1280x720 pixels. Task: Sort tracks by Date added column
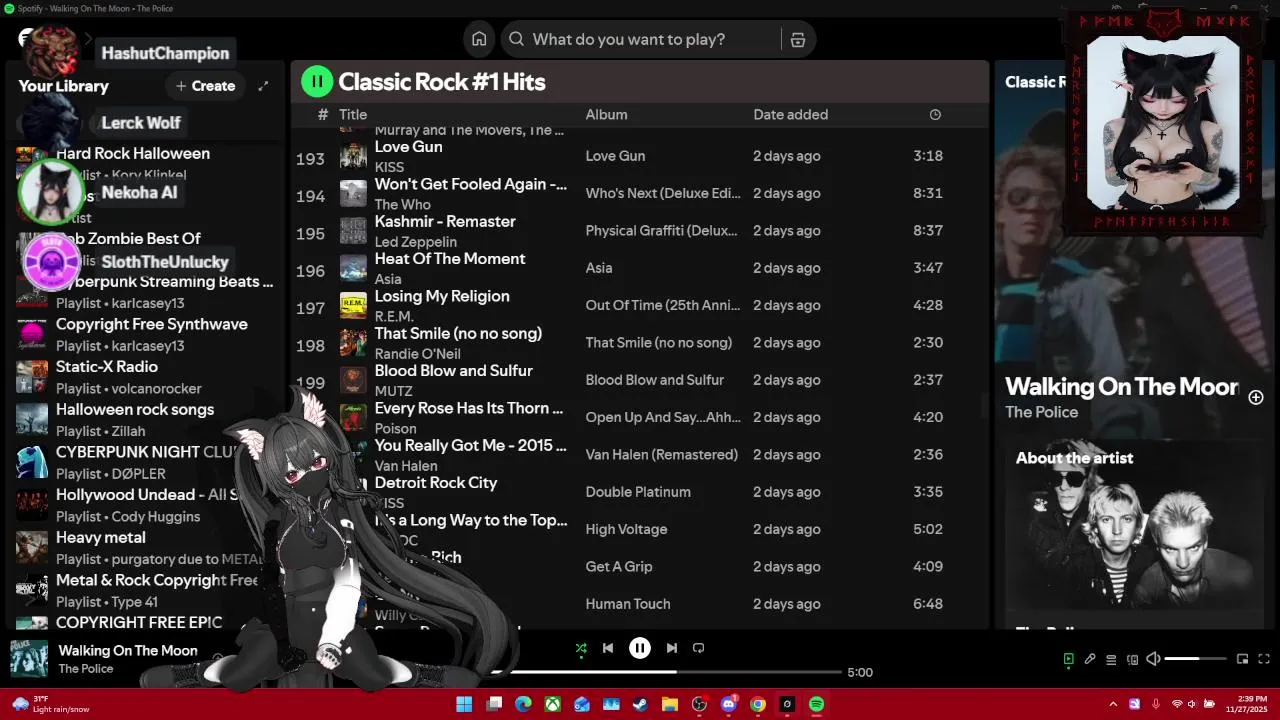tap(790, 115)
